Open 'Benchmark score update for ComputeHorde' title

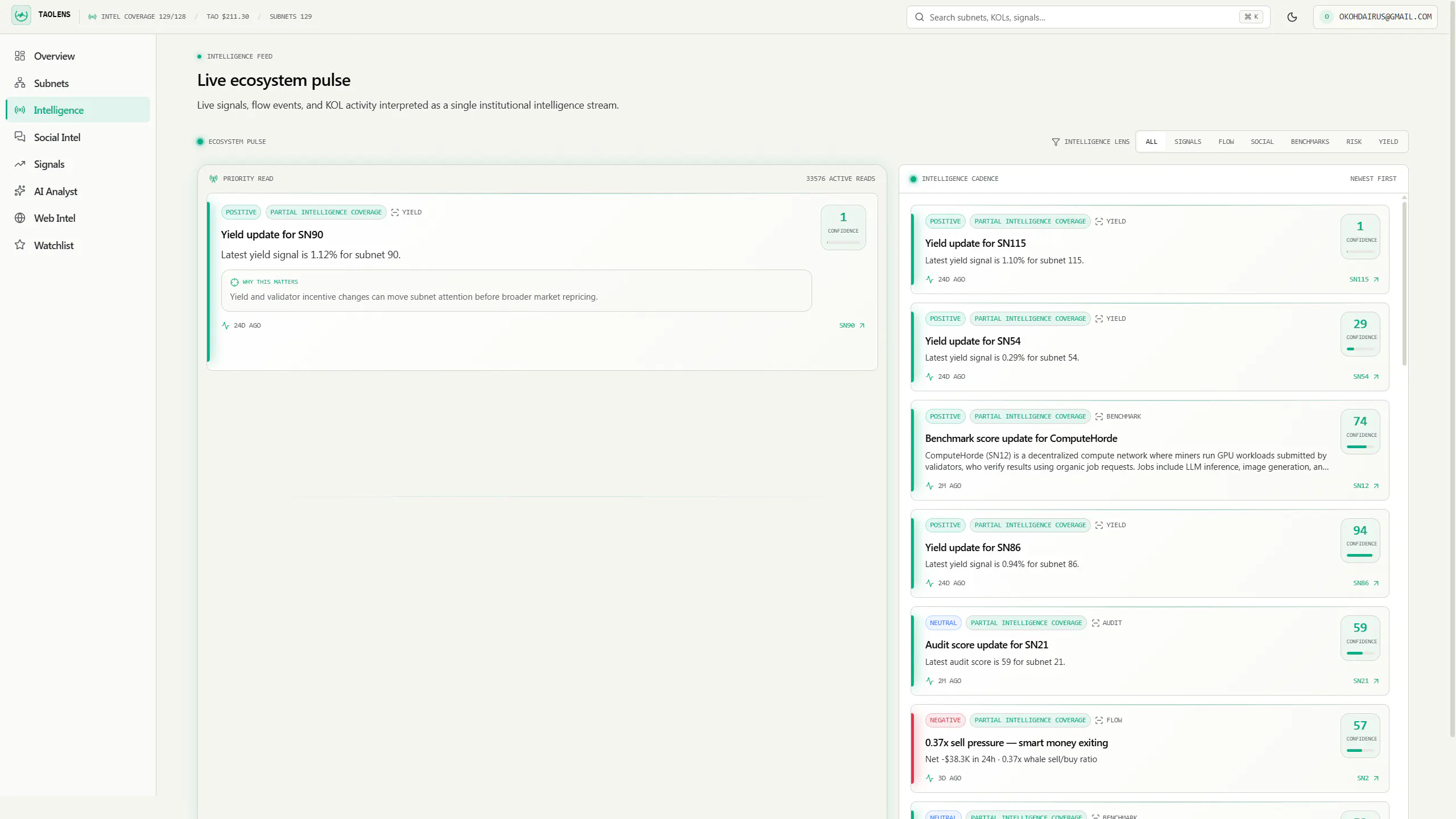(x=1021, y=438)
